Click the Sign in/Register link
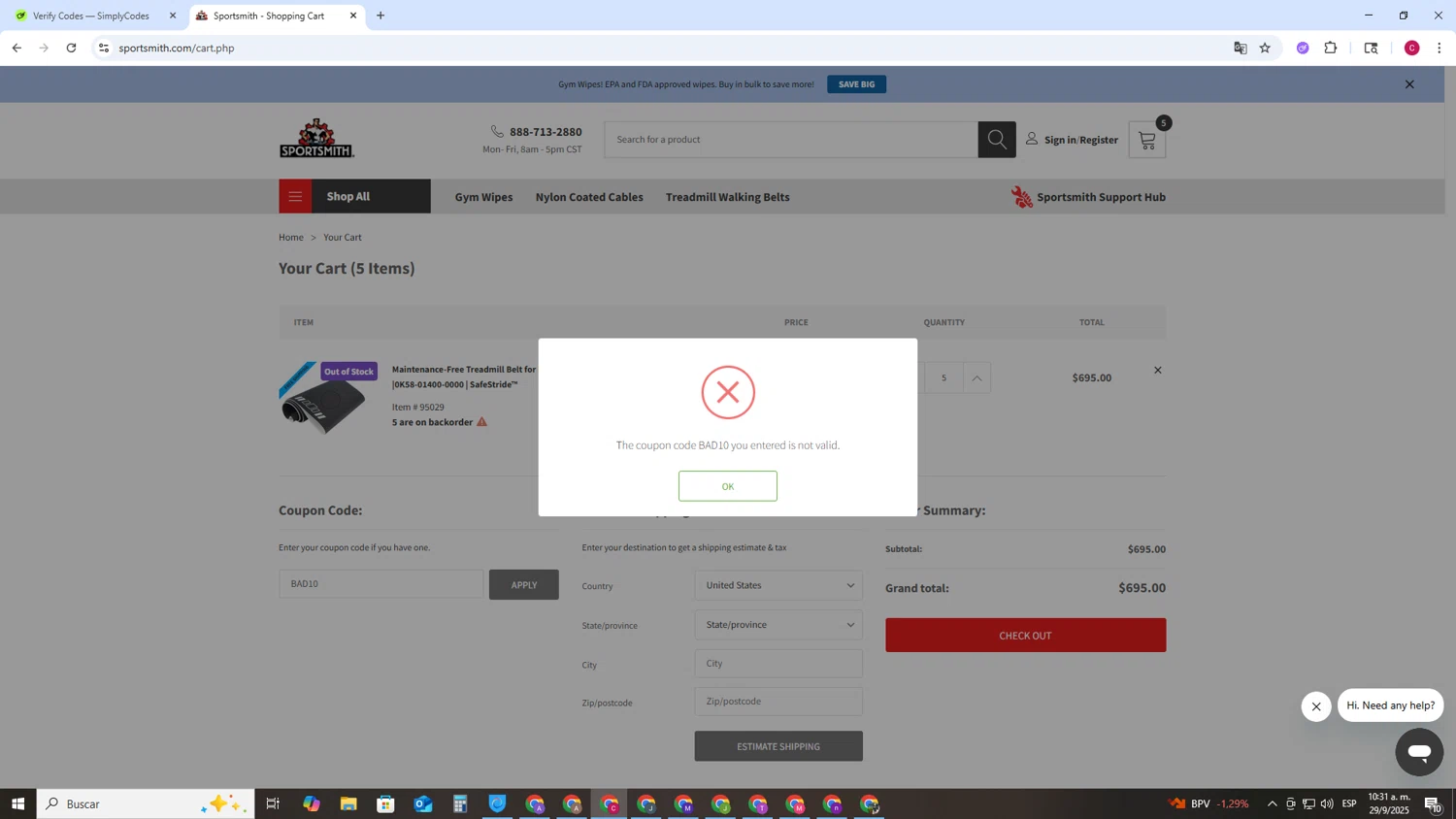The height and width of the screenshot is (819, 1456). [1073, 140]
